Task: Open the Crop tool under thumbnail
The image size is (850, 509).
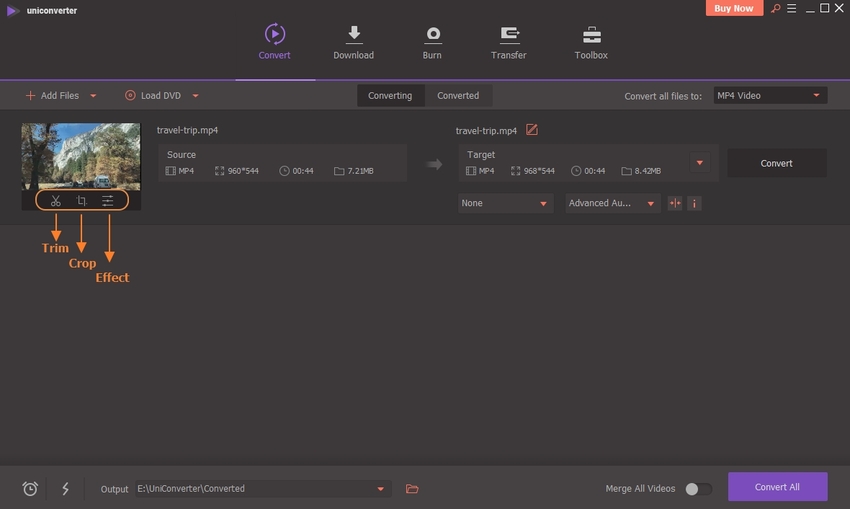Action: [82, 201]
